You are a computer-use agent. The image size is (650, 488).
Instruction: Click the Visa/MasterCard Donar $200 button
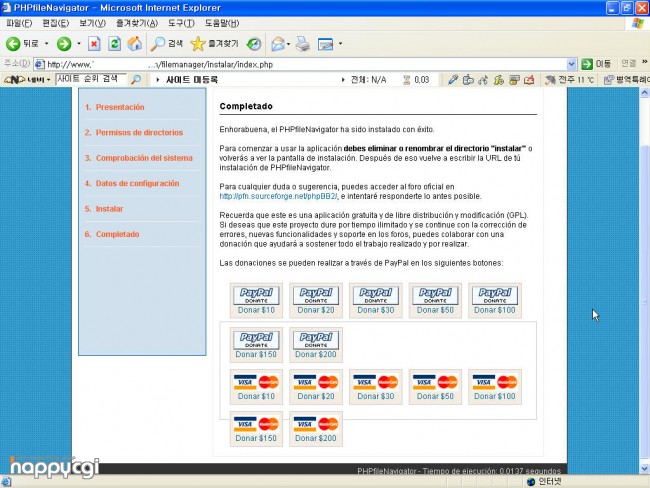(316, 429)
